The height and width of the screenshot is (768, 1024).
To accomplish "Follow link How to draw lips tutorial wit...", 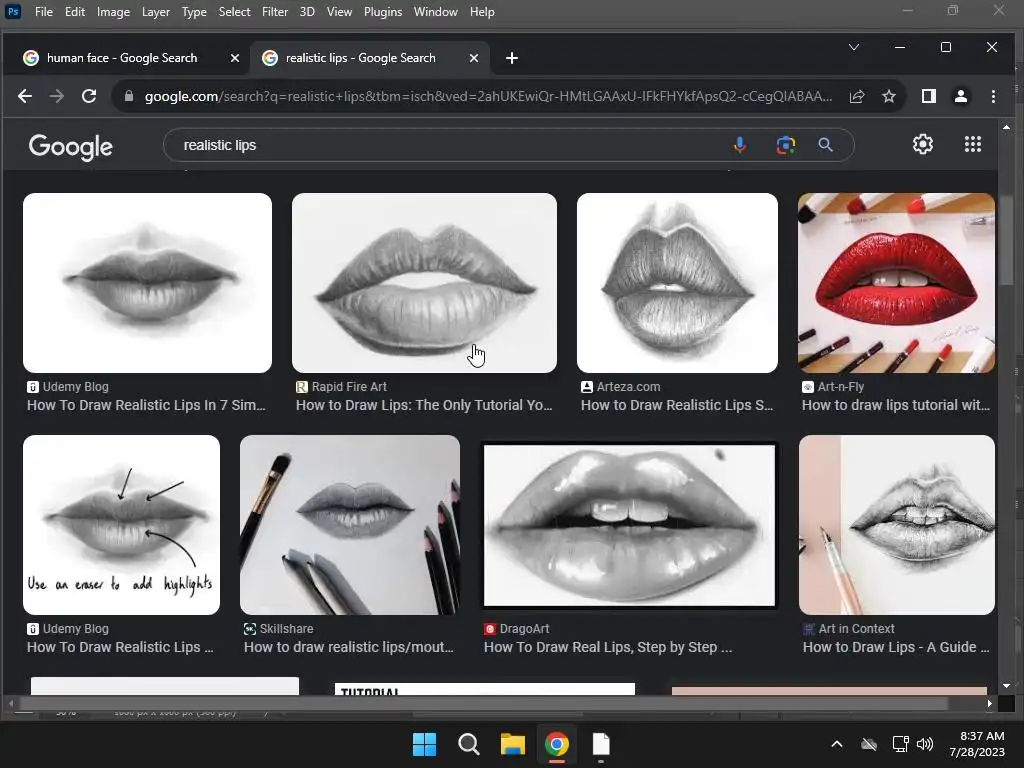I will 896,406.
